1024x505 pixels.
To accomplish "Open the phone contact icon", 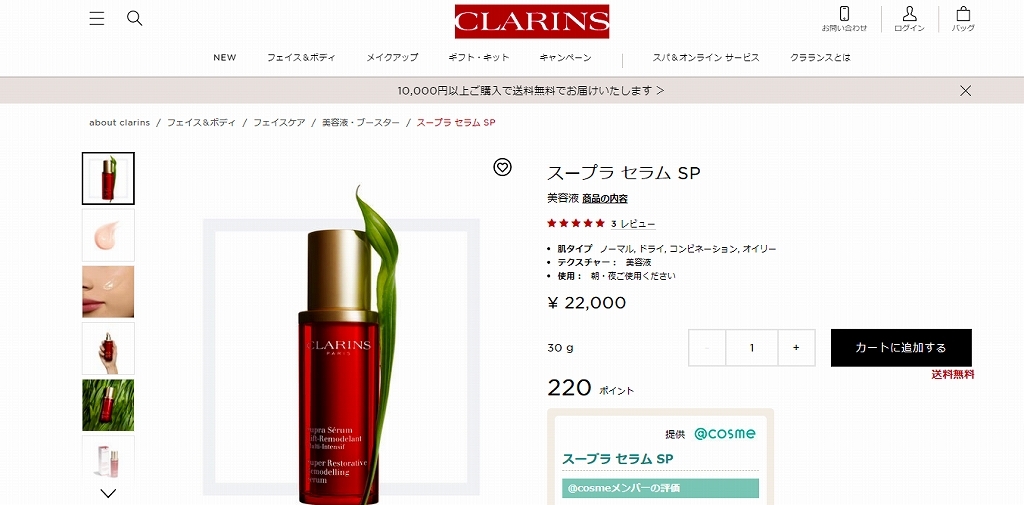I will pyautogui.click(x=844, y=14).
